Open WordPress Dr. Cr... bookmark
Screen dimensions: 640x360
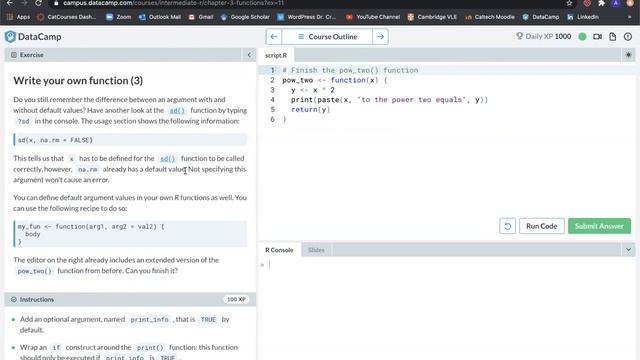pos(307,17)
